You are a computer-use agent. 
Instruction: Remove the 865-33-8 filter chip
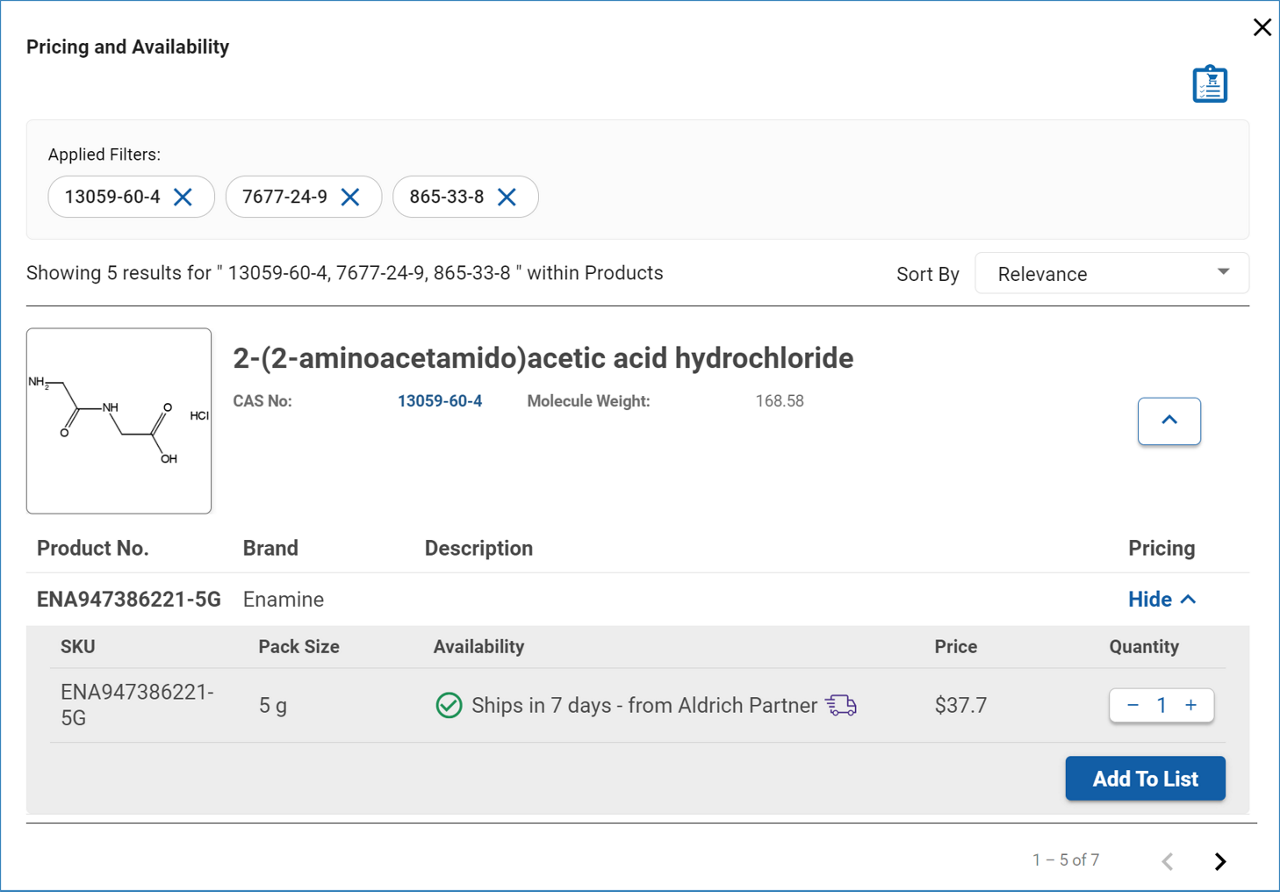(x=507, y=197)
